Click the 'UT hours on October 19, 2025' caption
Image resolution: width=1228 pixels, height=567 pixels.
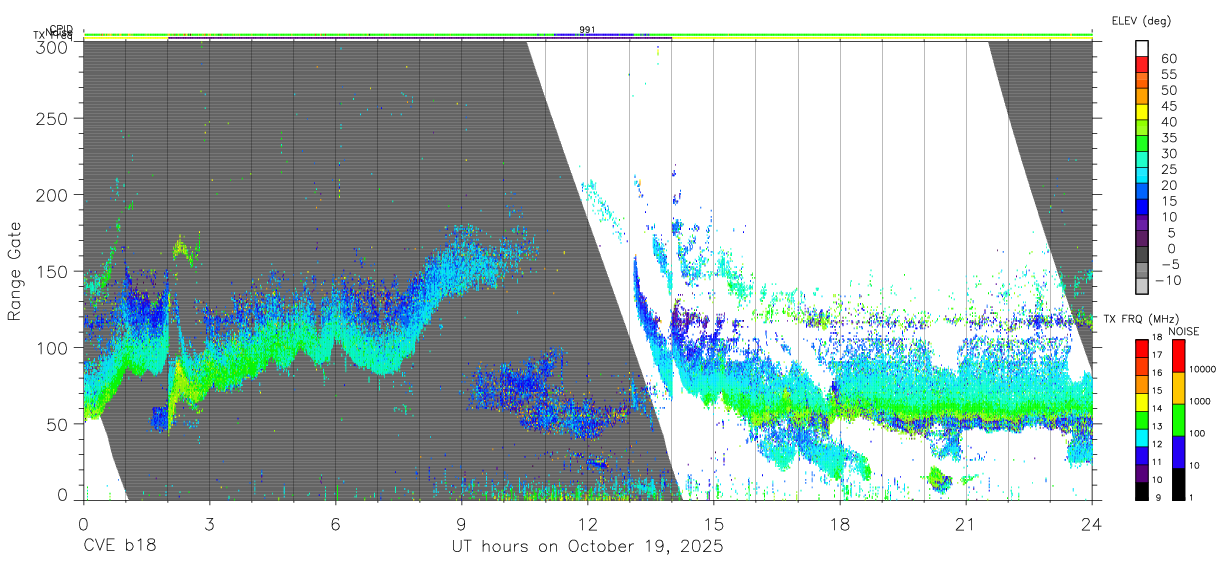(x=587, y=547)
